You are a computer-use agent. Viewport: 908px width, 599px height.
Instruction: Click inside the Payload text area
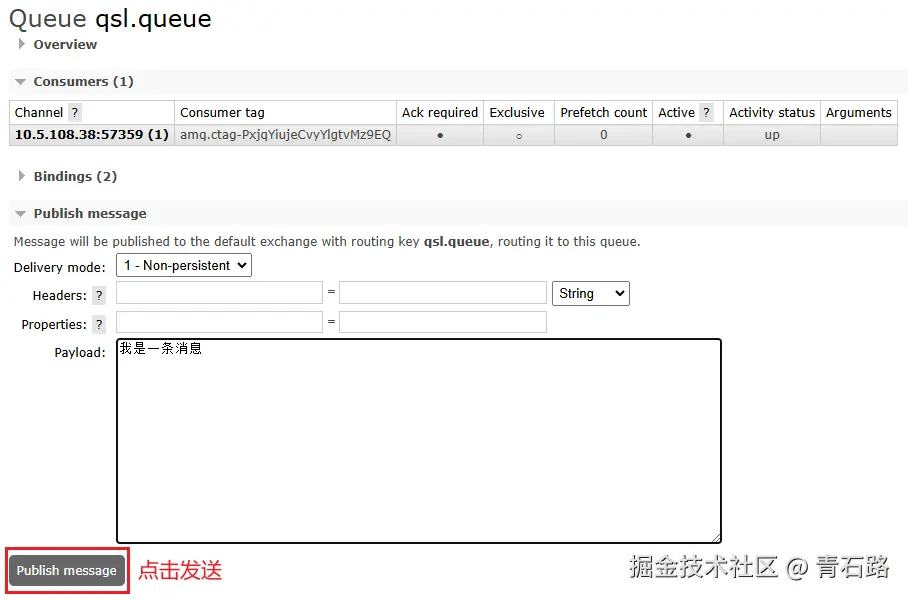pos(418,440)
